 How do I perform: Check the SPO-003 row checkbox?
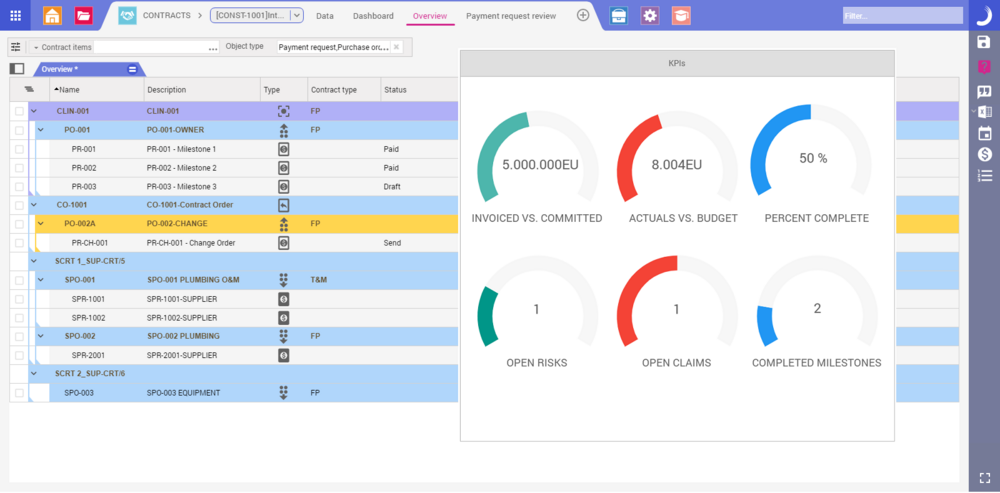coord(19,393)
